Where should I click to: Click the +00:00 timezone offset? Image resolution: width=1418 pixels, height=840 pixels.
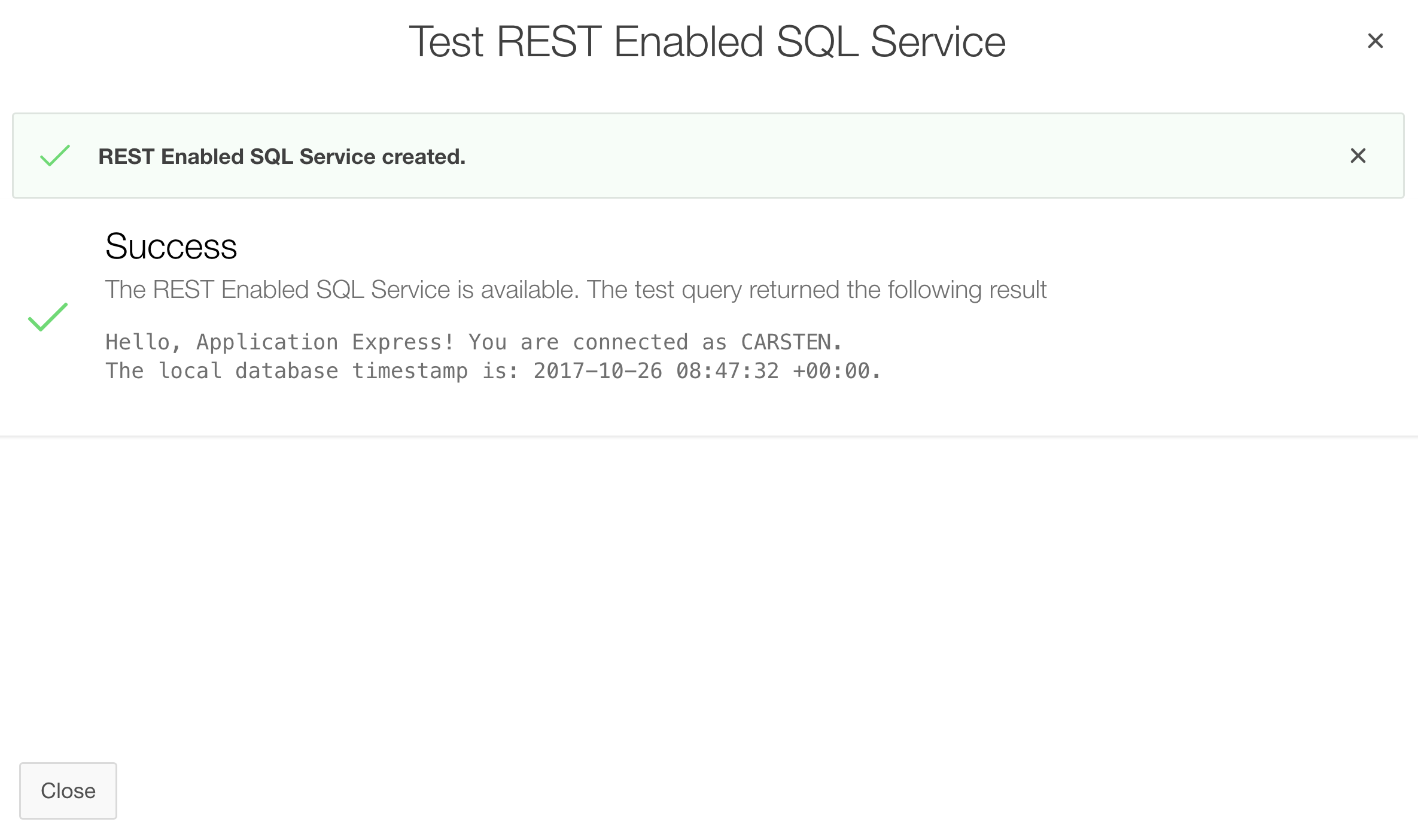point(832,371)
